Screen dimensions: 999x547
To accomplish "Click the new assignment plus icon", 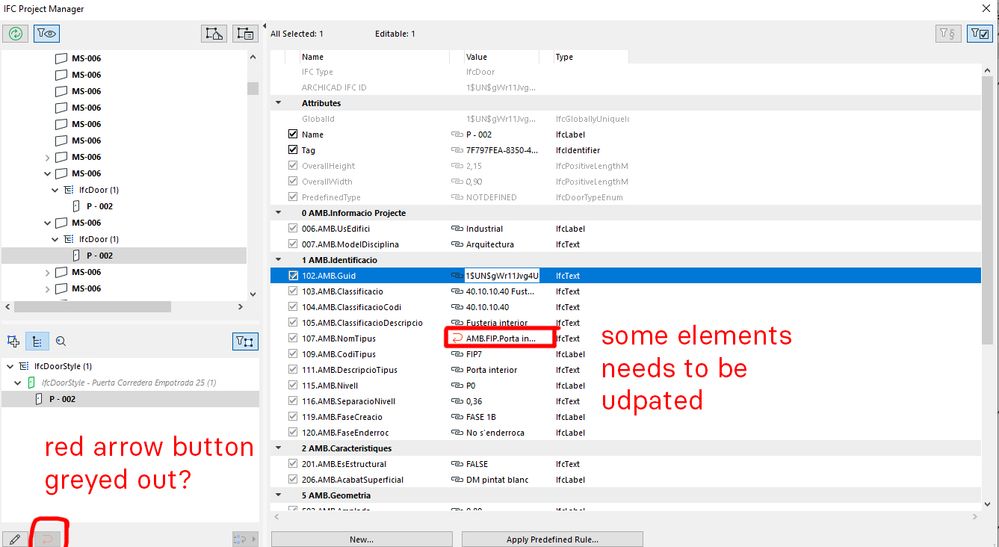I will (x=13, y=341).
